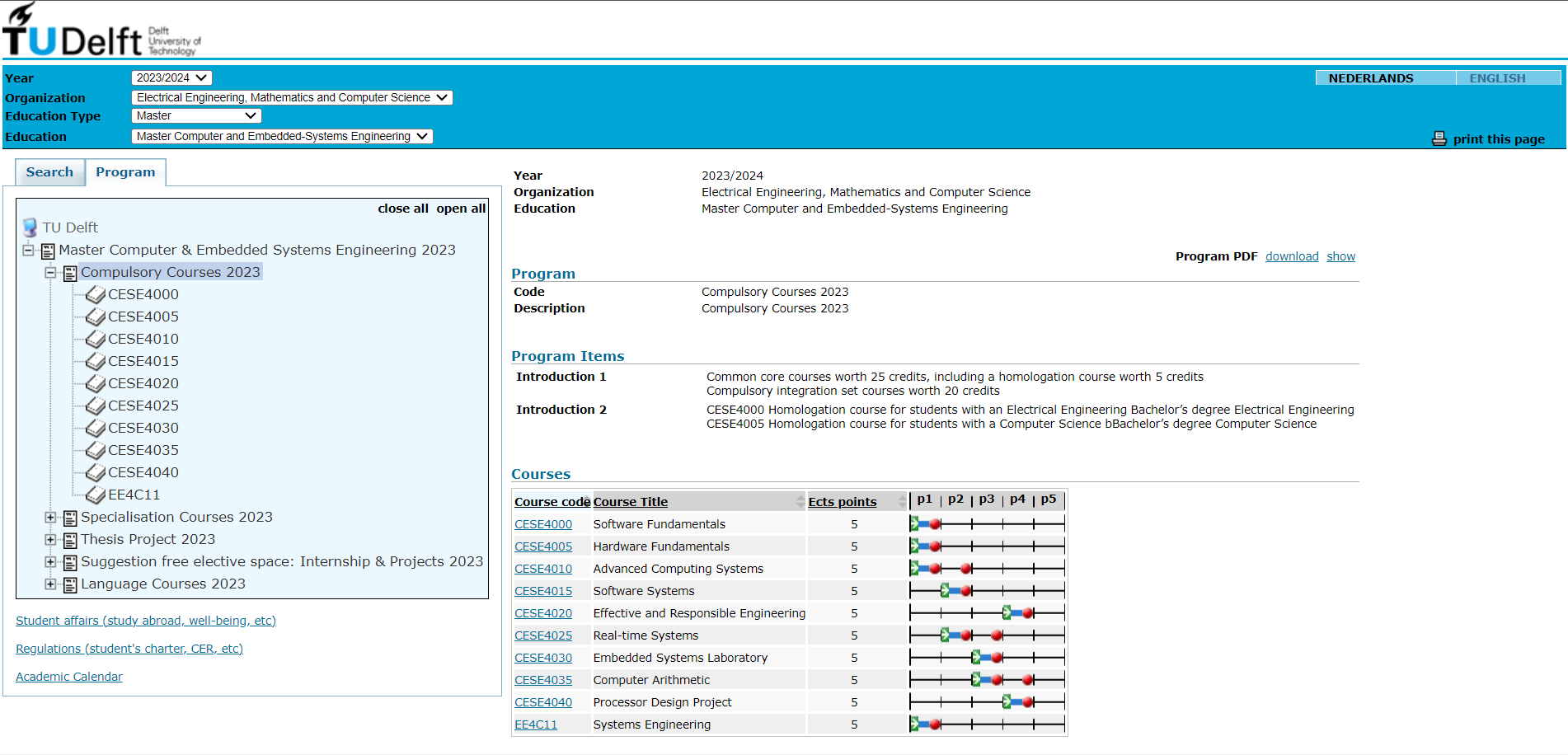Click the book icon next to CESE4000
The height and width of the screenshot is (755, 1568).
coord(96,294)
